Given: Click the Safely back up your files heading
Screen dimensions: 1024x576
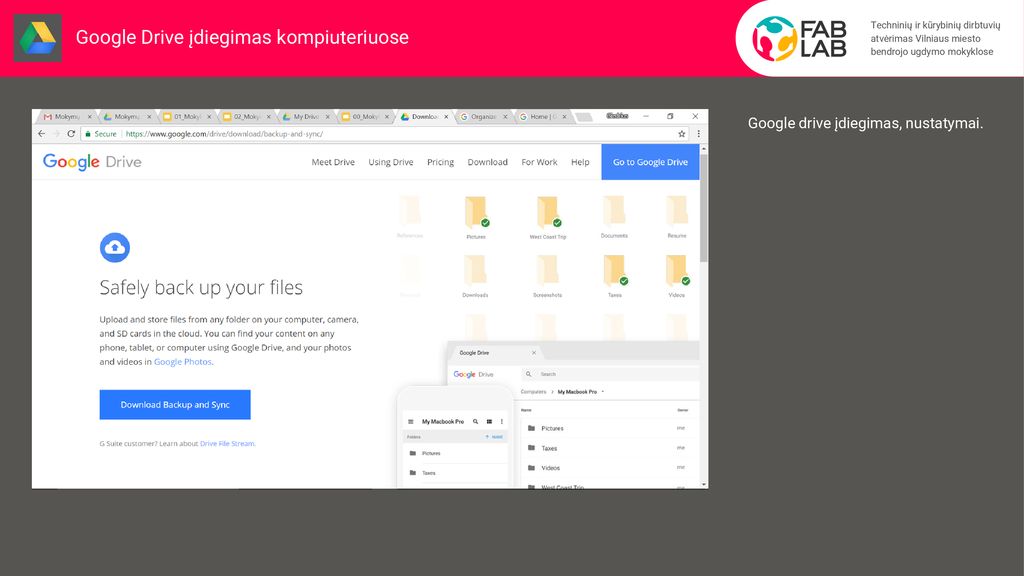Looking at the screenshot, I should click(201, 287).
